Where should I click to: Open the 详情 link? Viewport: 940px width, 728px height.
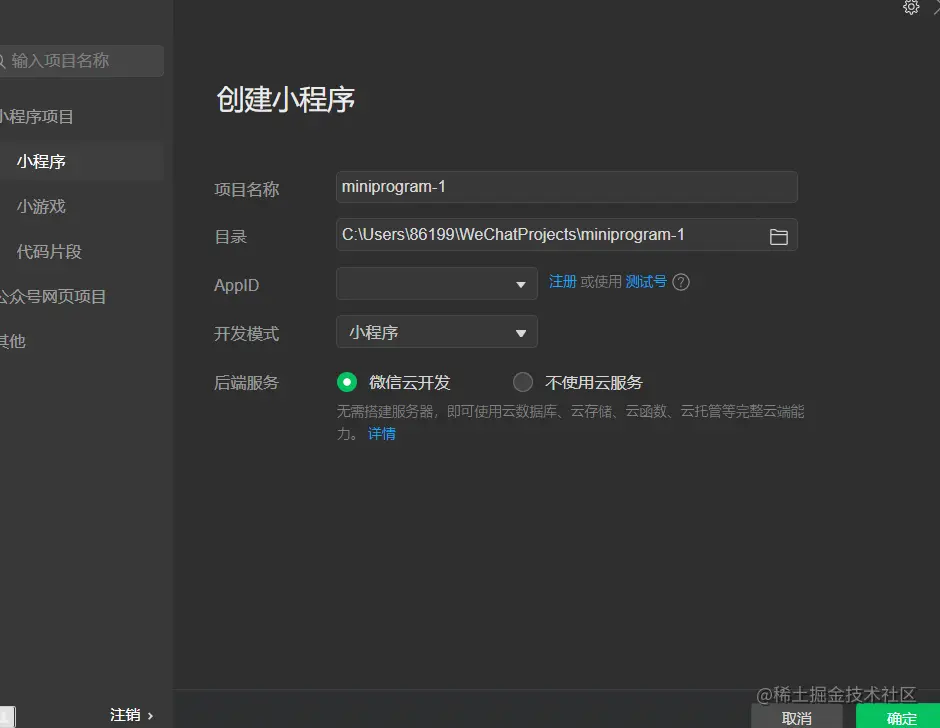point(381,434)
